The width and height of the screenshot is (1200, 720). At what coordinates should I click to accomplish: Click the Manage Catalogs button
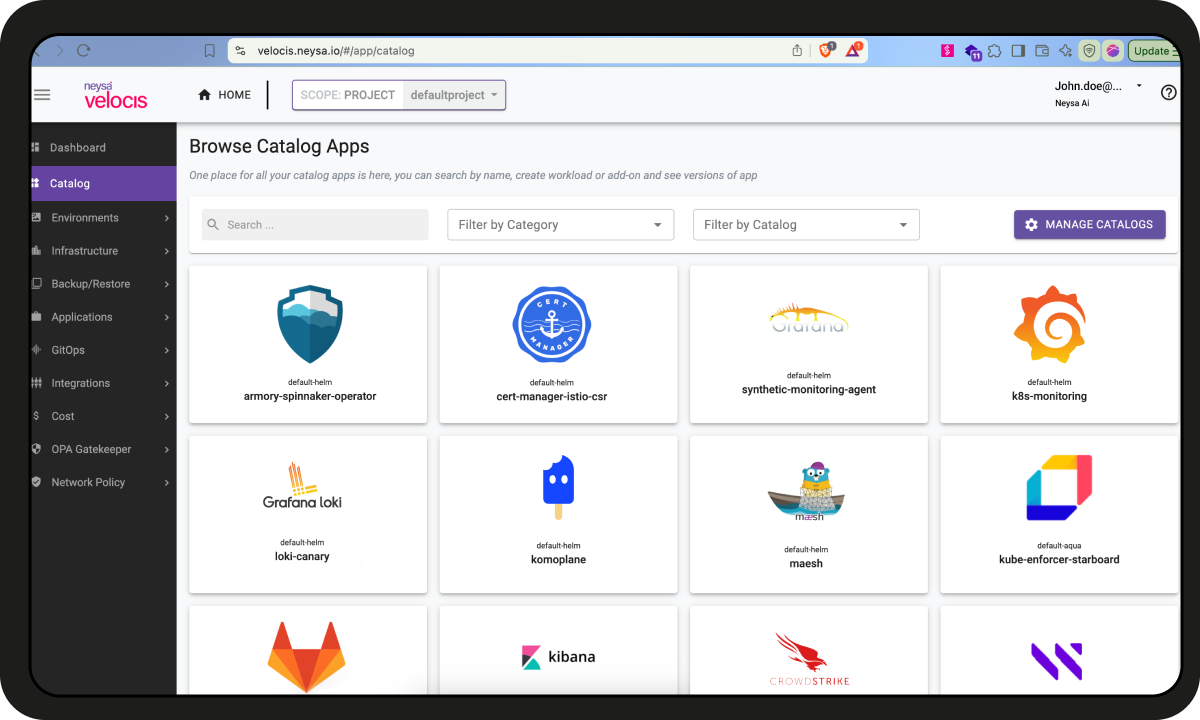coord(1090,225)
